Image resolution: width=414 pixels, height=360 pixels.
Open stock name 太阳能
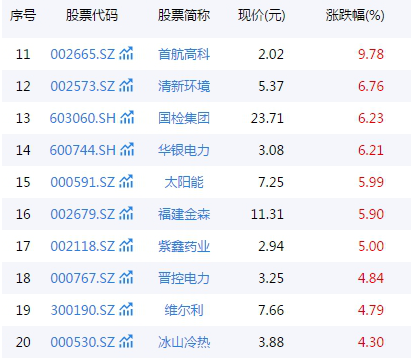coord(184,182)
